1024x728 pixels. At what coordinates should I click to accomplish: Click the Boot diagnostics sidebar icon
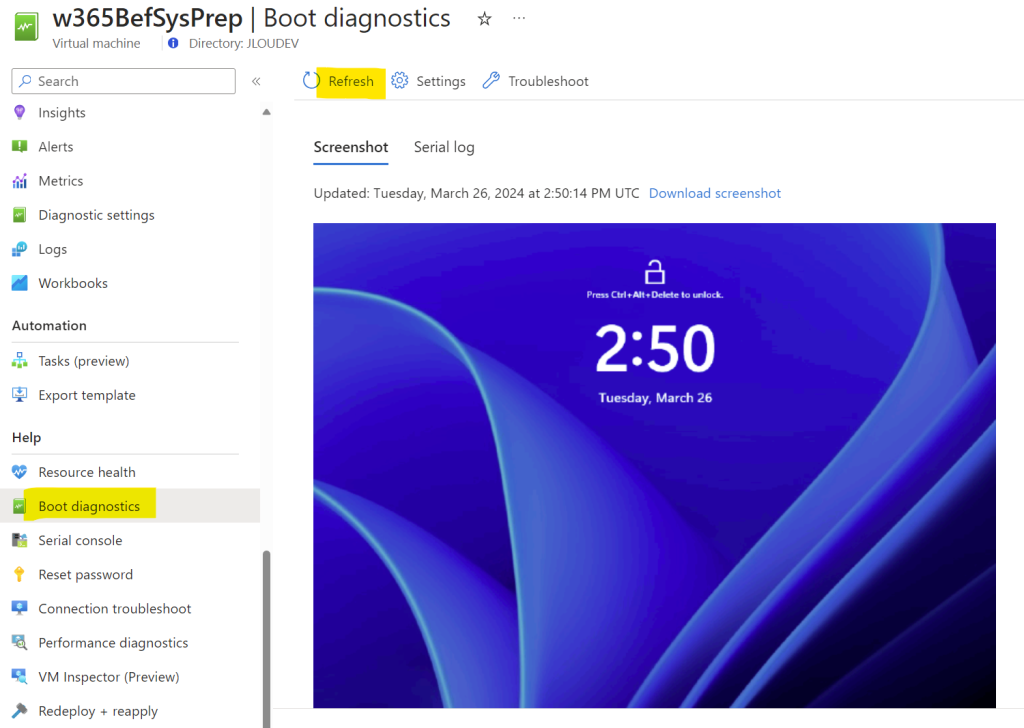(20, 506)
